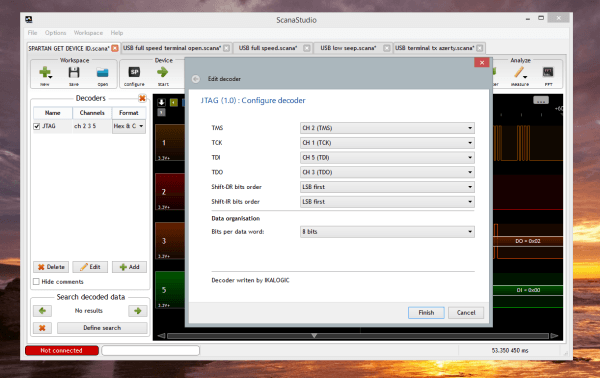Image resolution: width=600 pixels, height=378 pixels.
Task: Open the TDI channel dropdown
Action: click(x=387, y=157)
